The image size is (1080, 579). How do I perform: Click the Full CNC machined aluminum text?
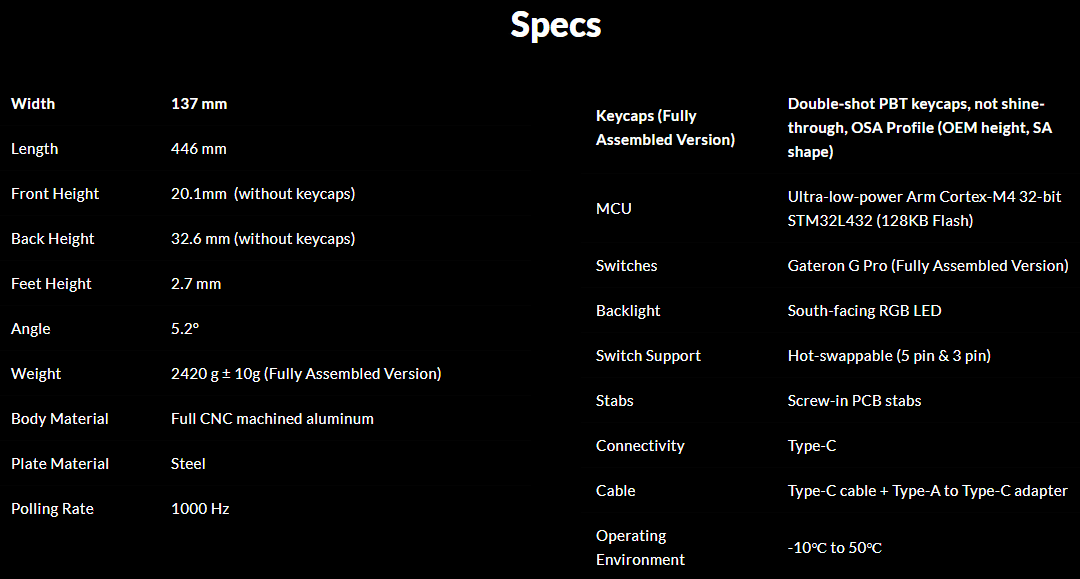click(x=272, y=419)
